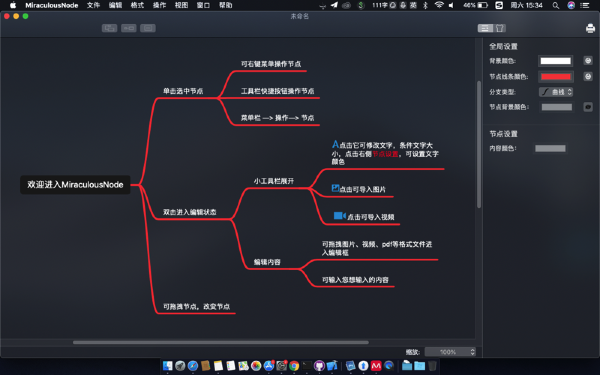The height and width of the screenshot is (375, 600).
Task: Click the blue video camera icon before 点击可导入视频
Action: coord(339,216)
